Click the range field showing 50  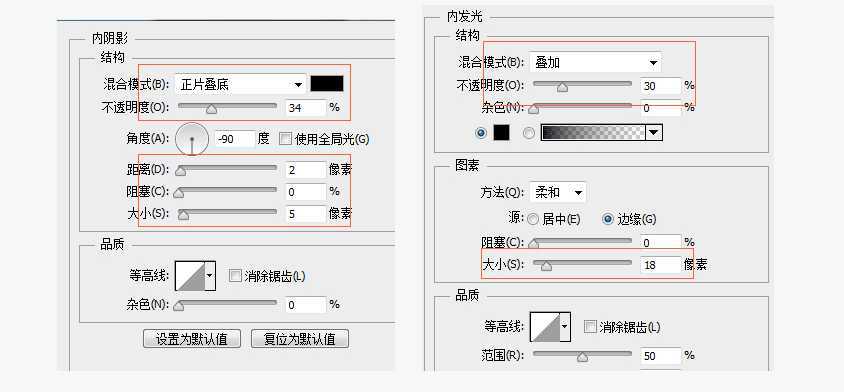pos(661,356)
